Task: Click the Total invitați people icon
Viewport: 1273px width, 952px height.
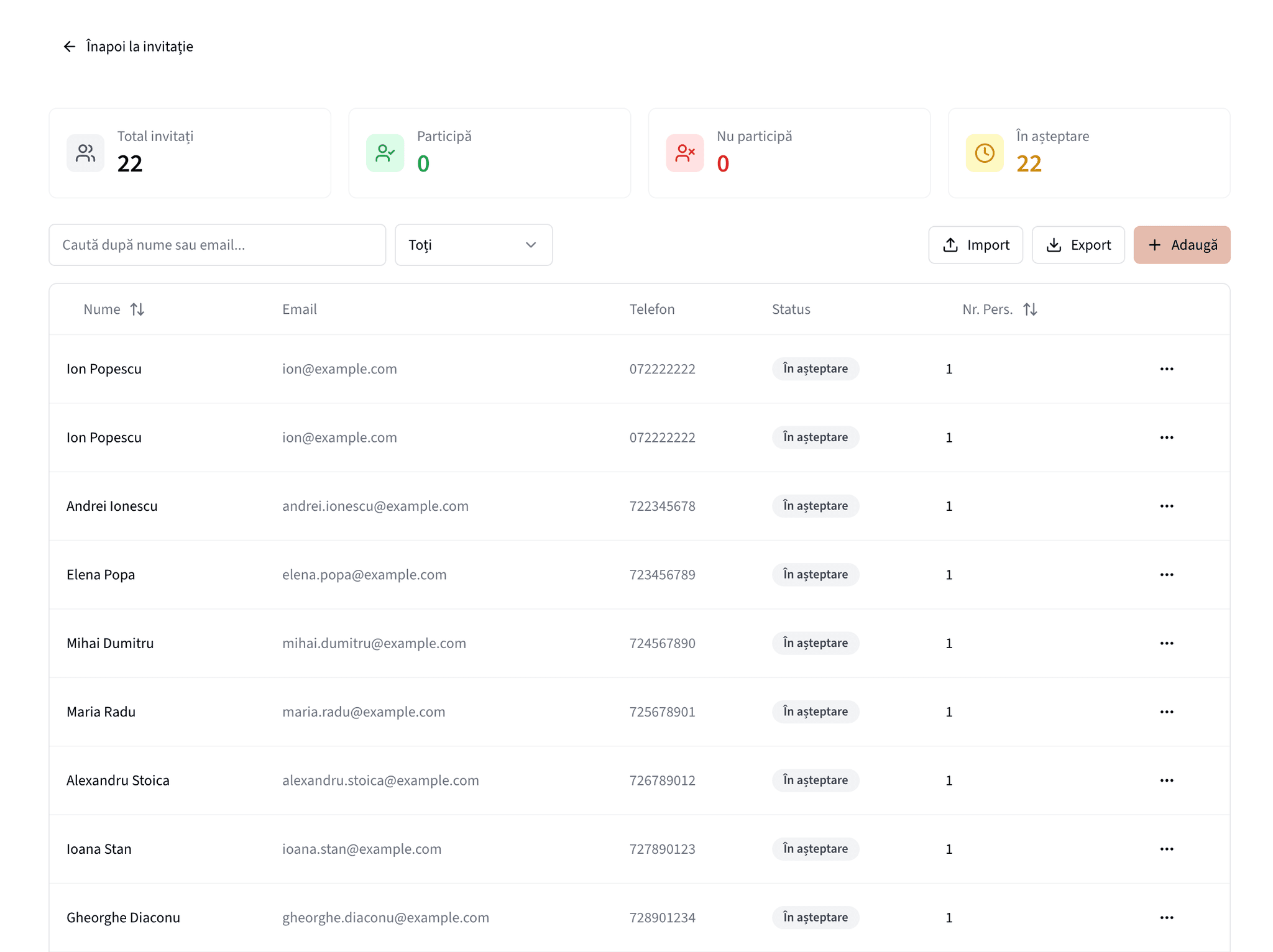Action: [x=86, y=153]
